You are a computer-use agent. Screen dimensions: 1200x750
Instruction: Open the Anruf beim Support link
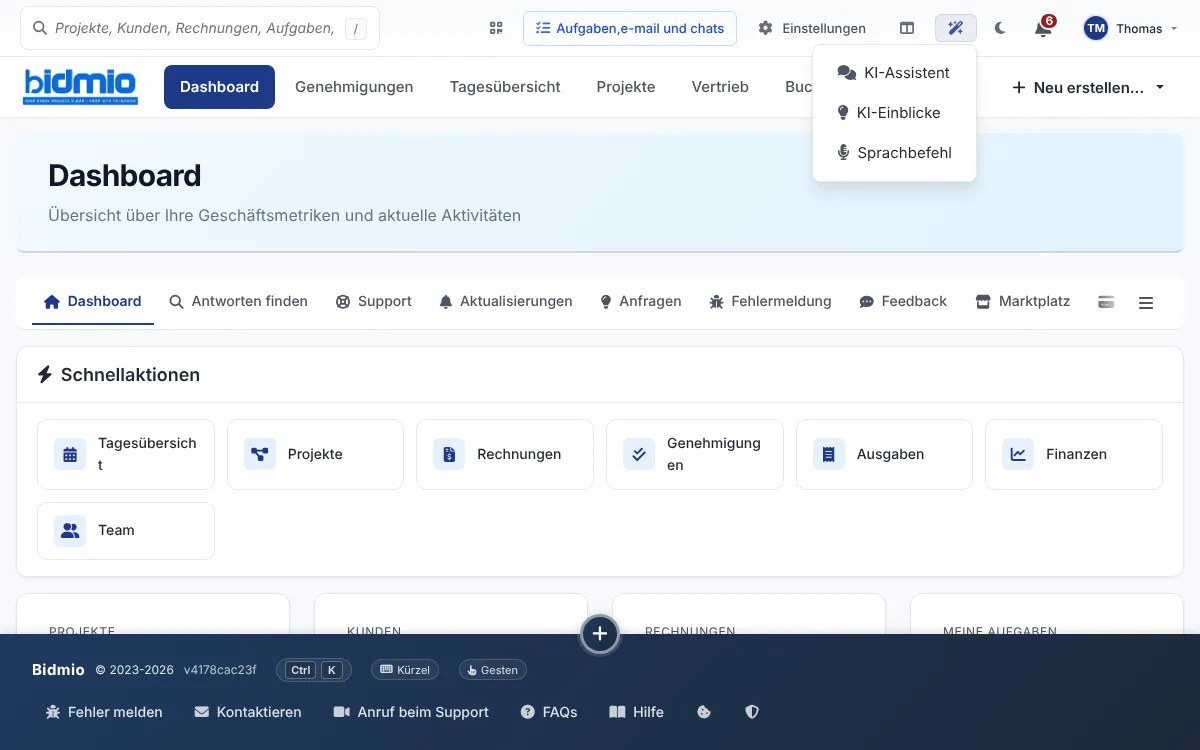coord(411,712)
